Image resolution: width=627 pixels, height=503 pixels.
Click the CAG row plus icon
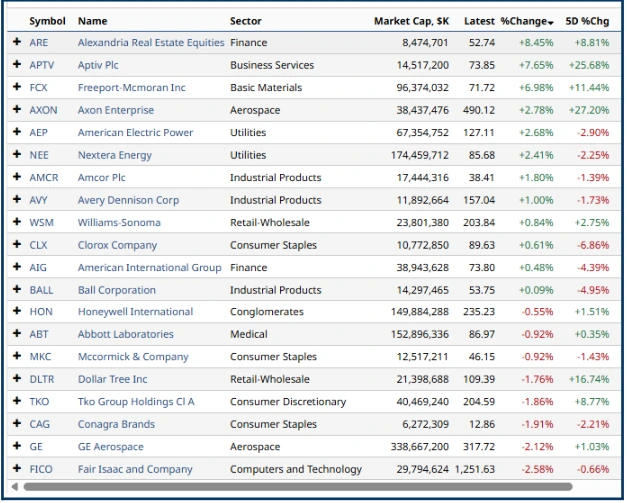pyautogui.click(x=17, y=423)
